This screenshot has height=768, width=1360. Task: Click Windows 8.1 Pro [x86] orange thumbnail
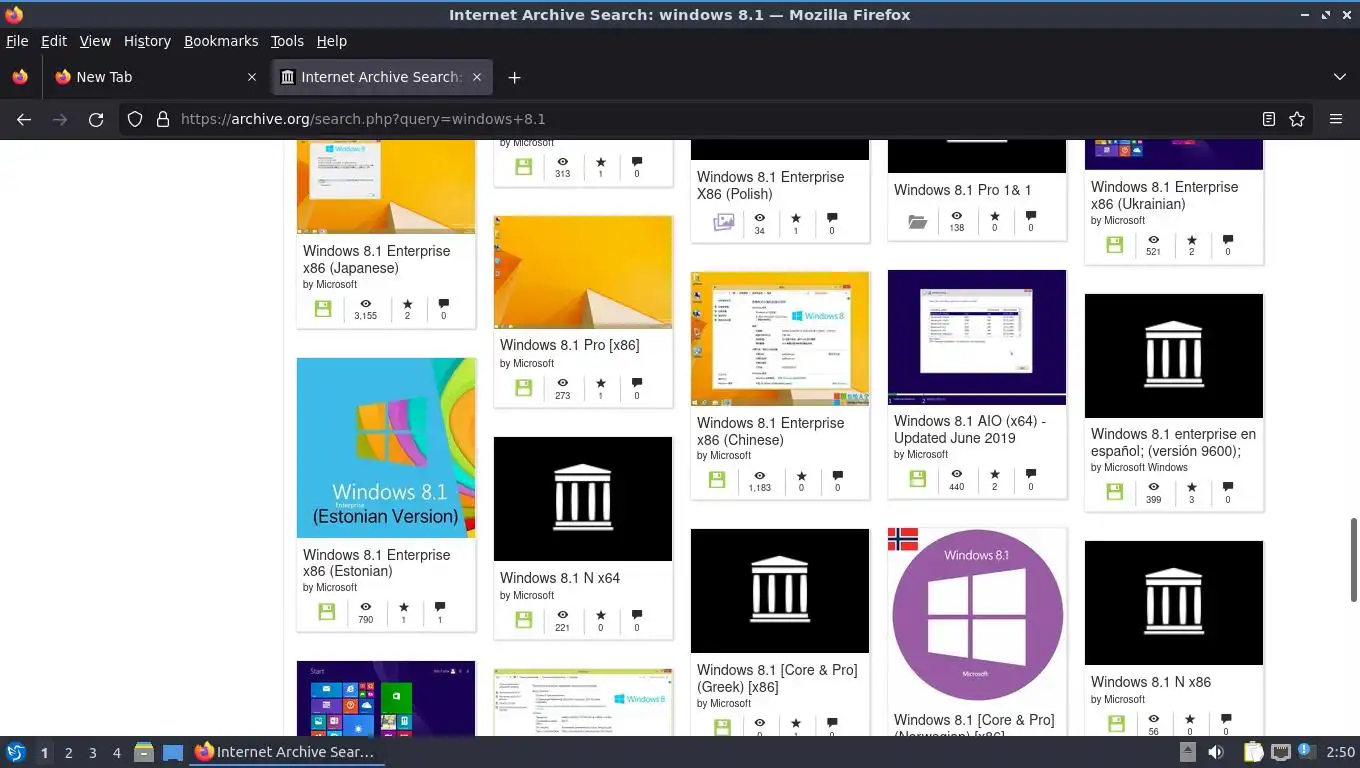(x=583, y=272)
